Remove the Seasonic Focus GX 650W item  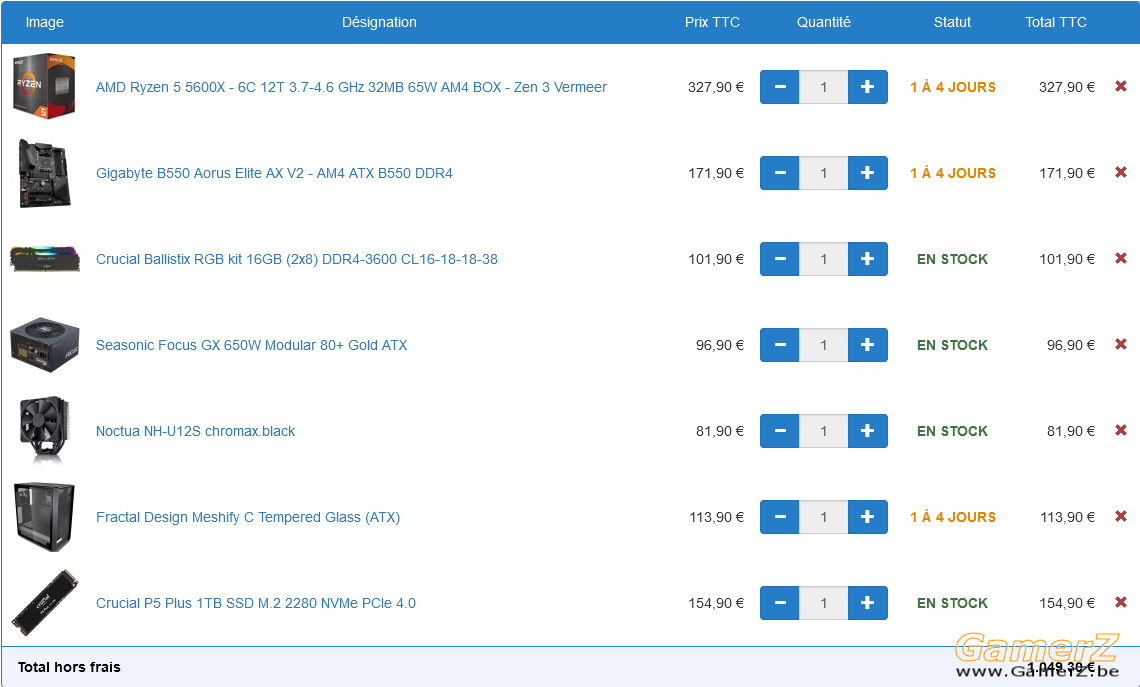(1120, 345)
